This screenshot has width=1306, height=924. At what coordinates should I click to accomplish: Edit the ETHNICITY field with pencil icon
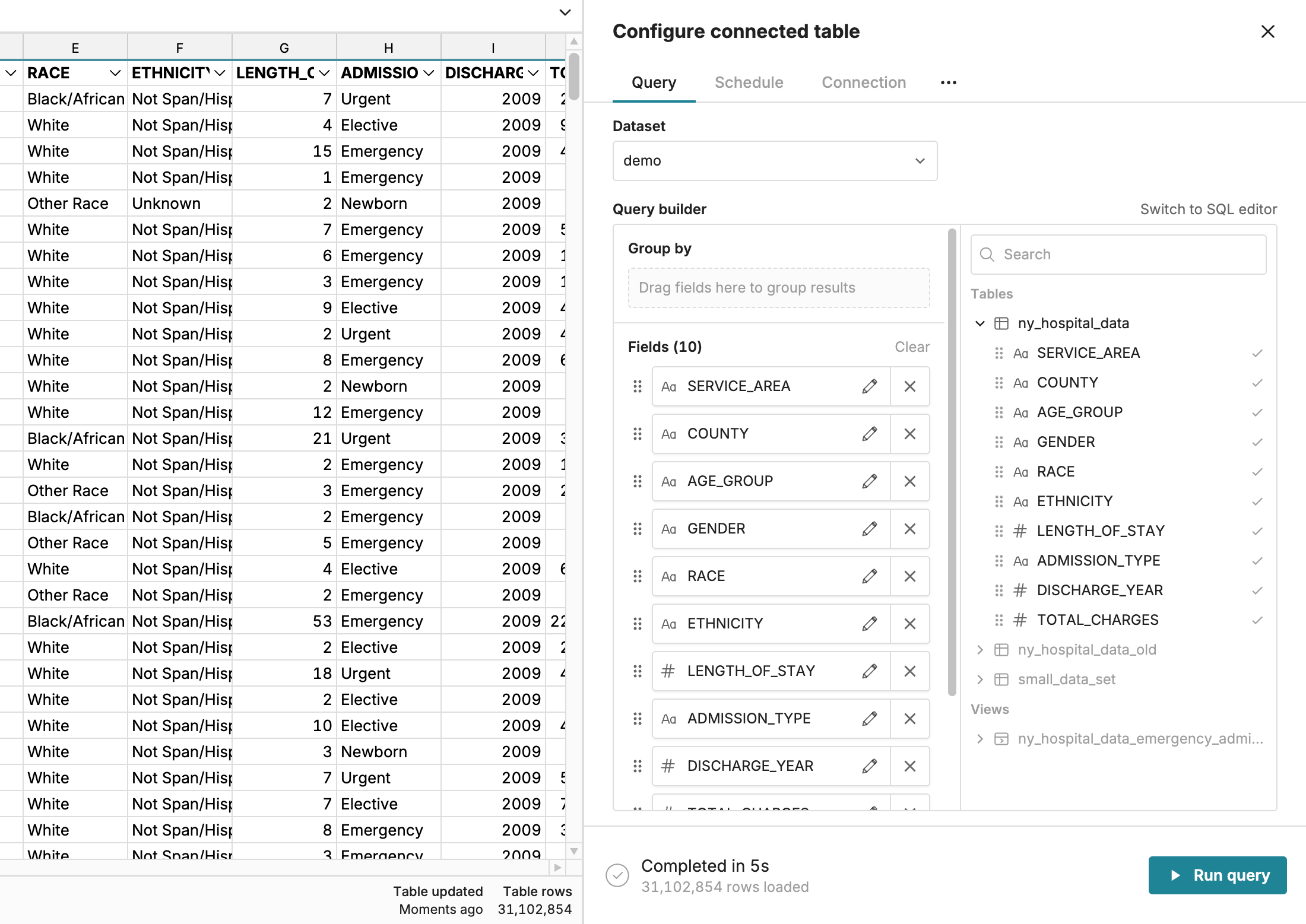coord(870,624)
